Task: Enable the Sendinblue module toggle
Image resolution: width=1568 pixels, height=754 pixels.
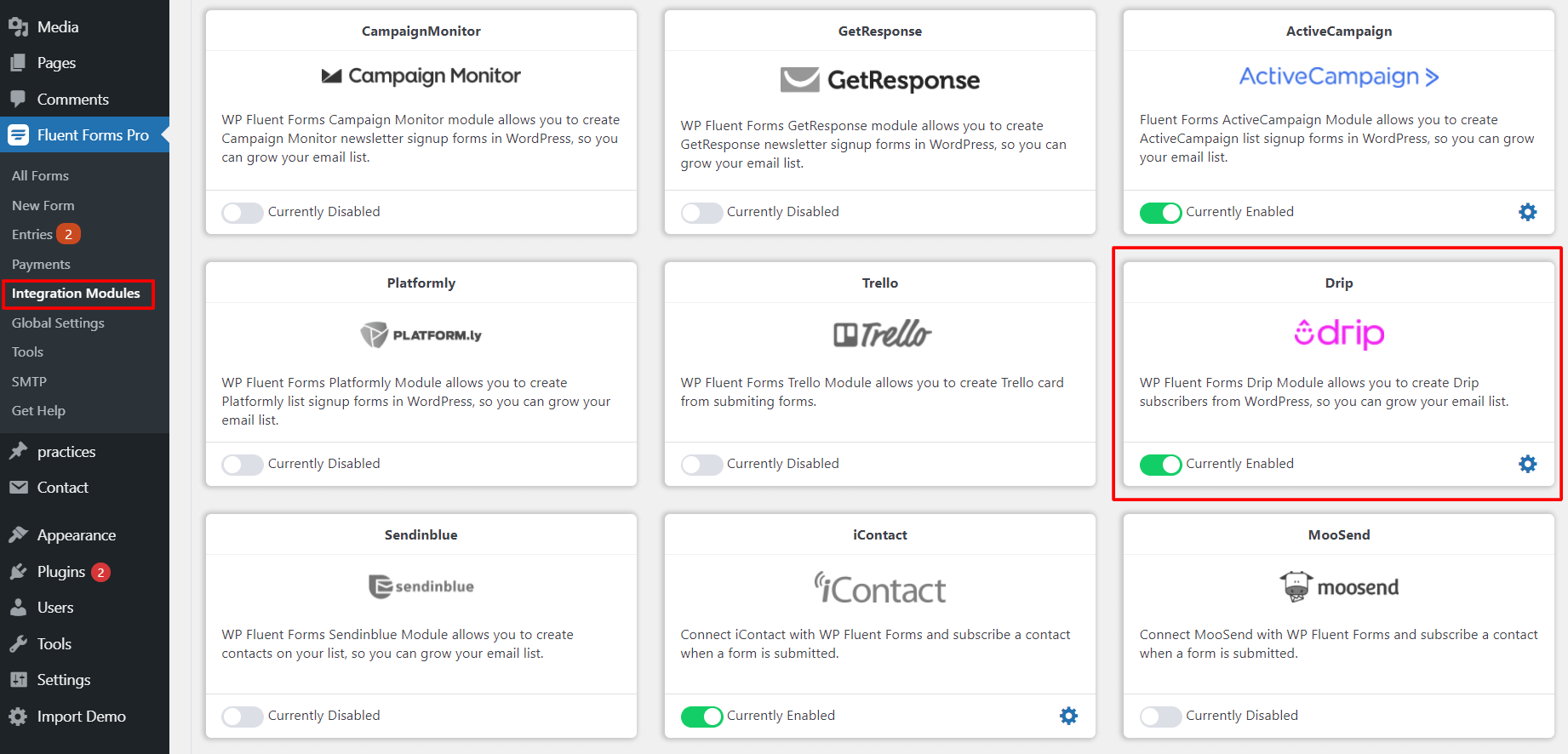Action: click(x=243, y=716)
